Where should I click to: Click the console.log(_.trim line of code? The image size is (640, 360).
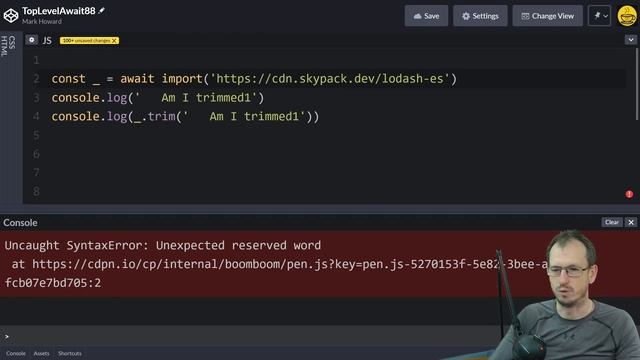click(185, 117)
